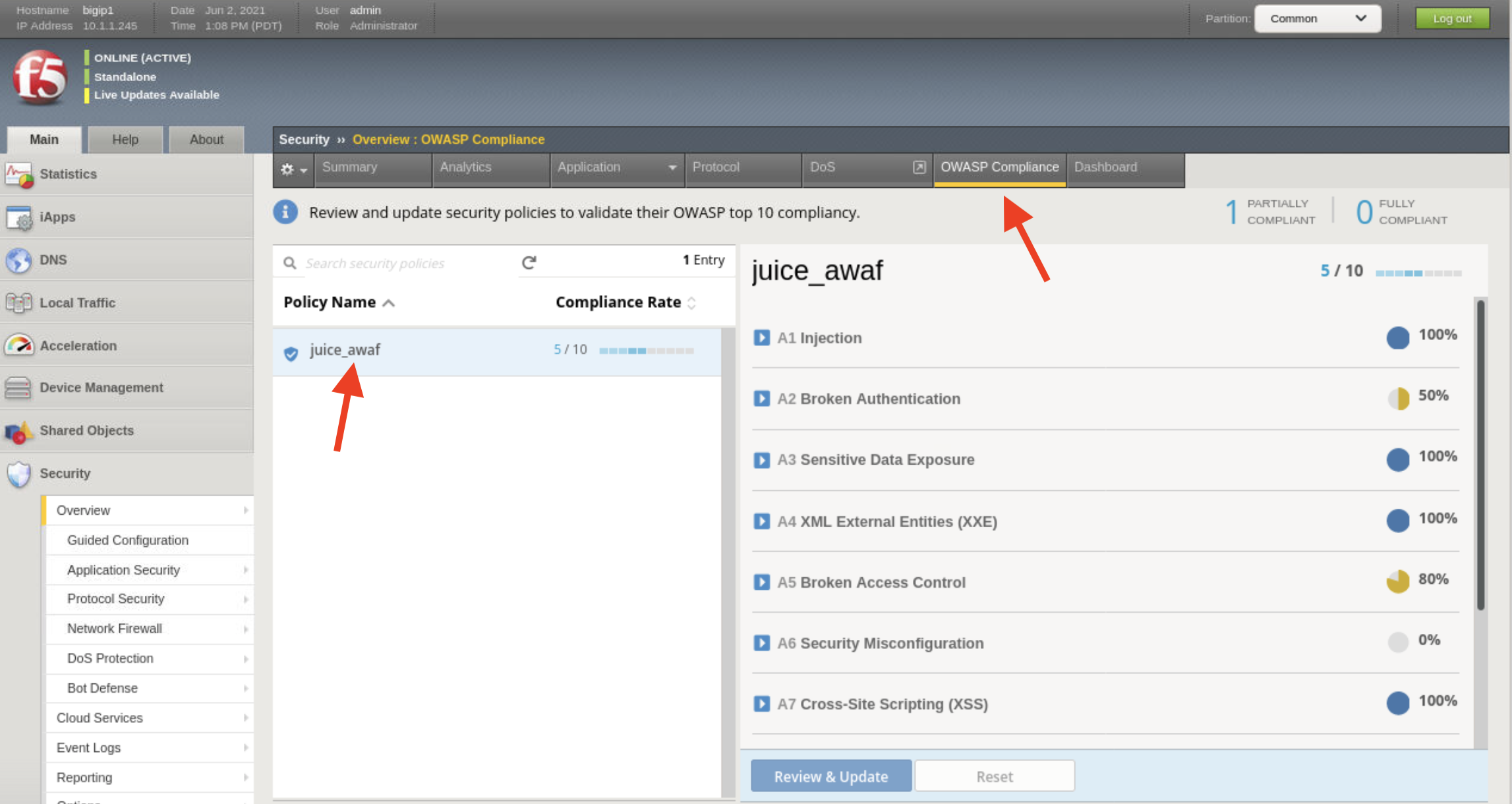Viewport: 1512px width, 804px height.
Task: Switch to the About tab
Action: (206, 140)
